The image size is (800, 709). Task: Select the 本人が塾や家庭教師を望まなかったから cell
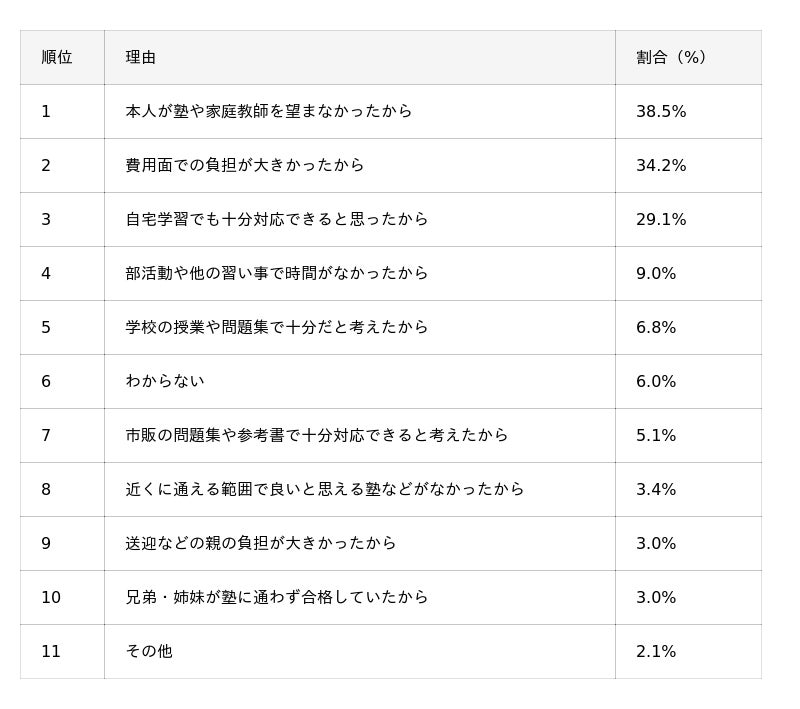point(268,112)
